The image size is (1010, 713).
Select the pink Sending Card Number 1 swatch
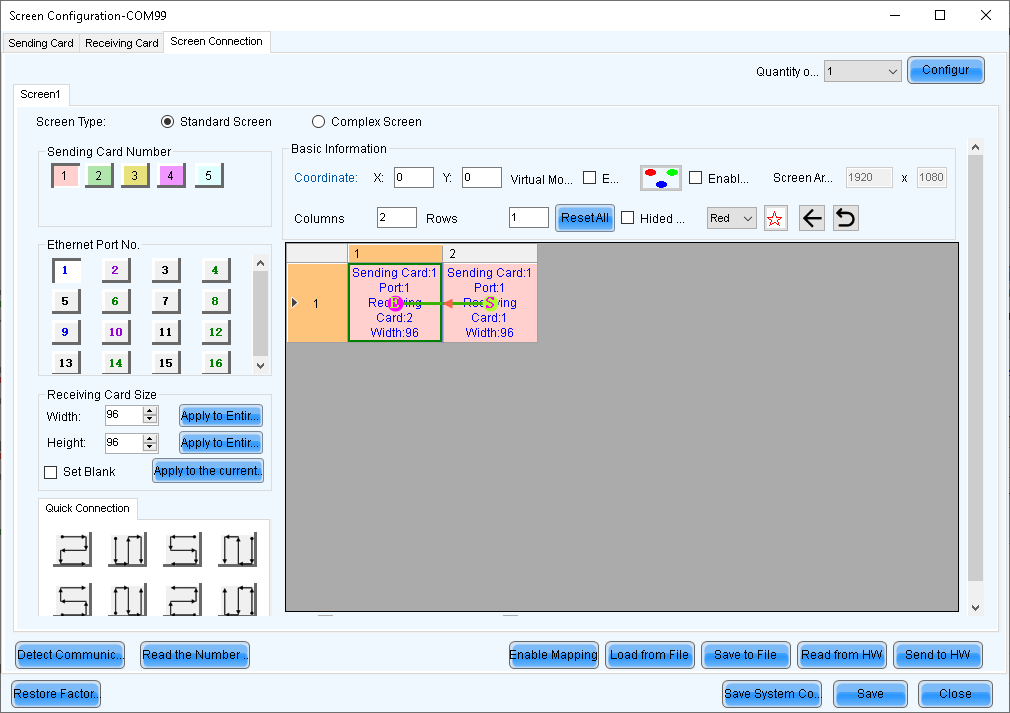[65, 174]
